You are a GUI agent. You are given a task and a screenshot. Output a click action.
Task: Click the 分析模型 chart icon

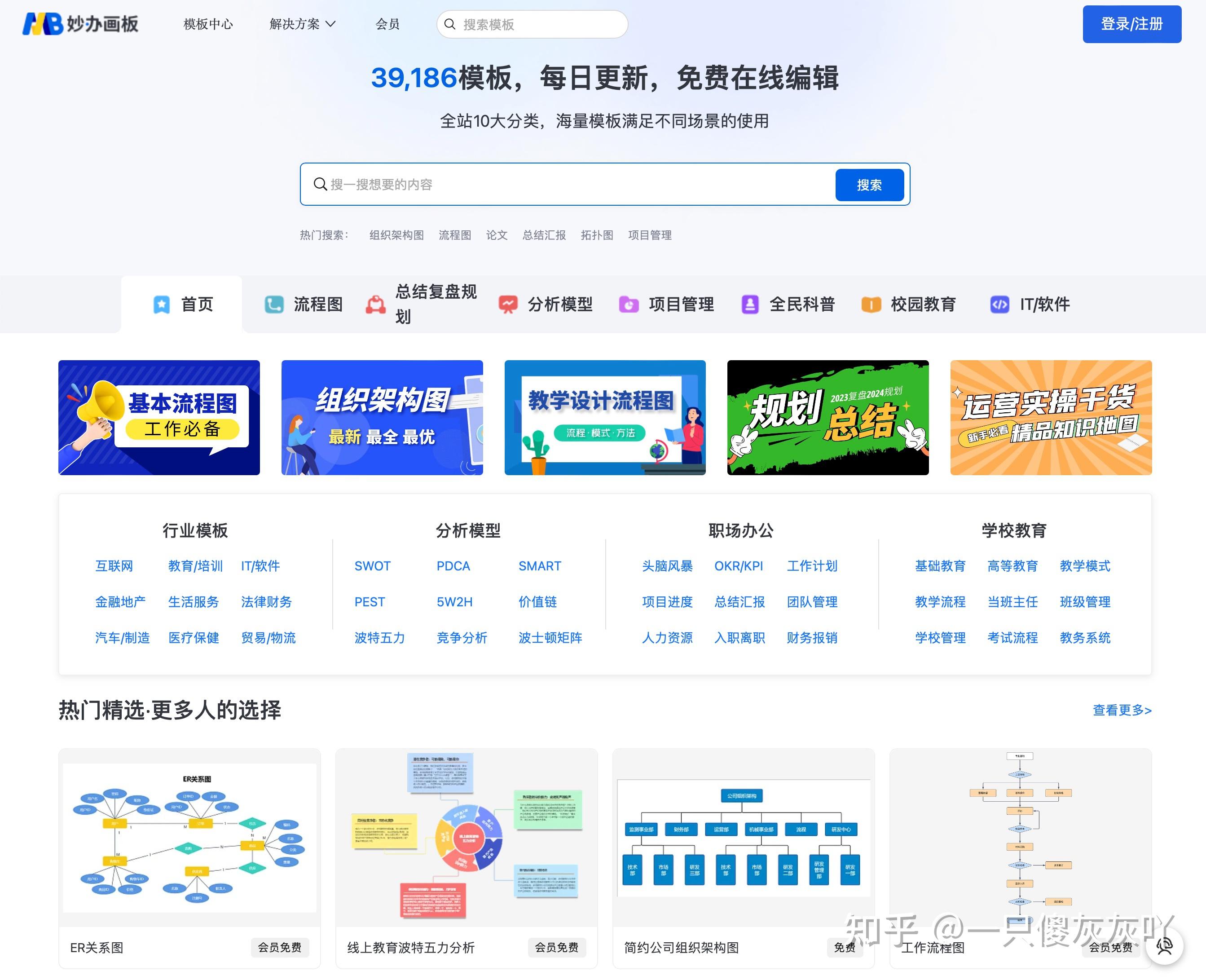508,304
